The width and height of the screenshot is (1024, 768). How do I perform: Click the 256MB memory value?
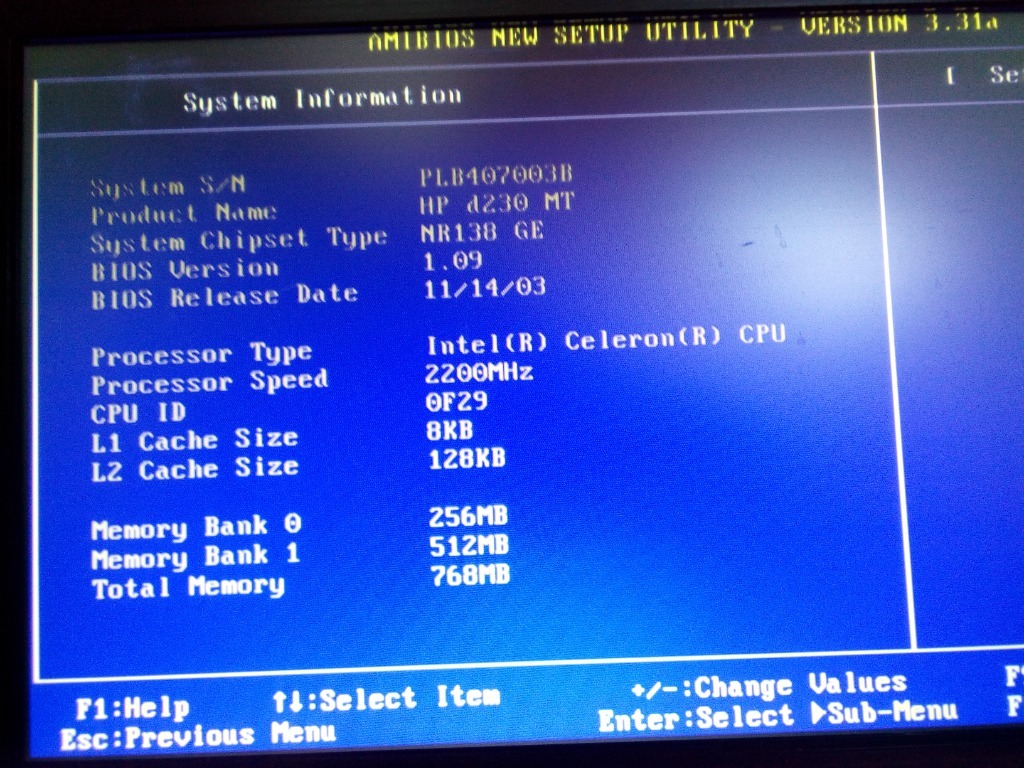pos(468,517)
